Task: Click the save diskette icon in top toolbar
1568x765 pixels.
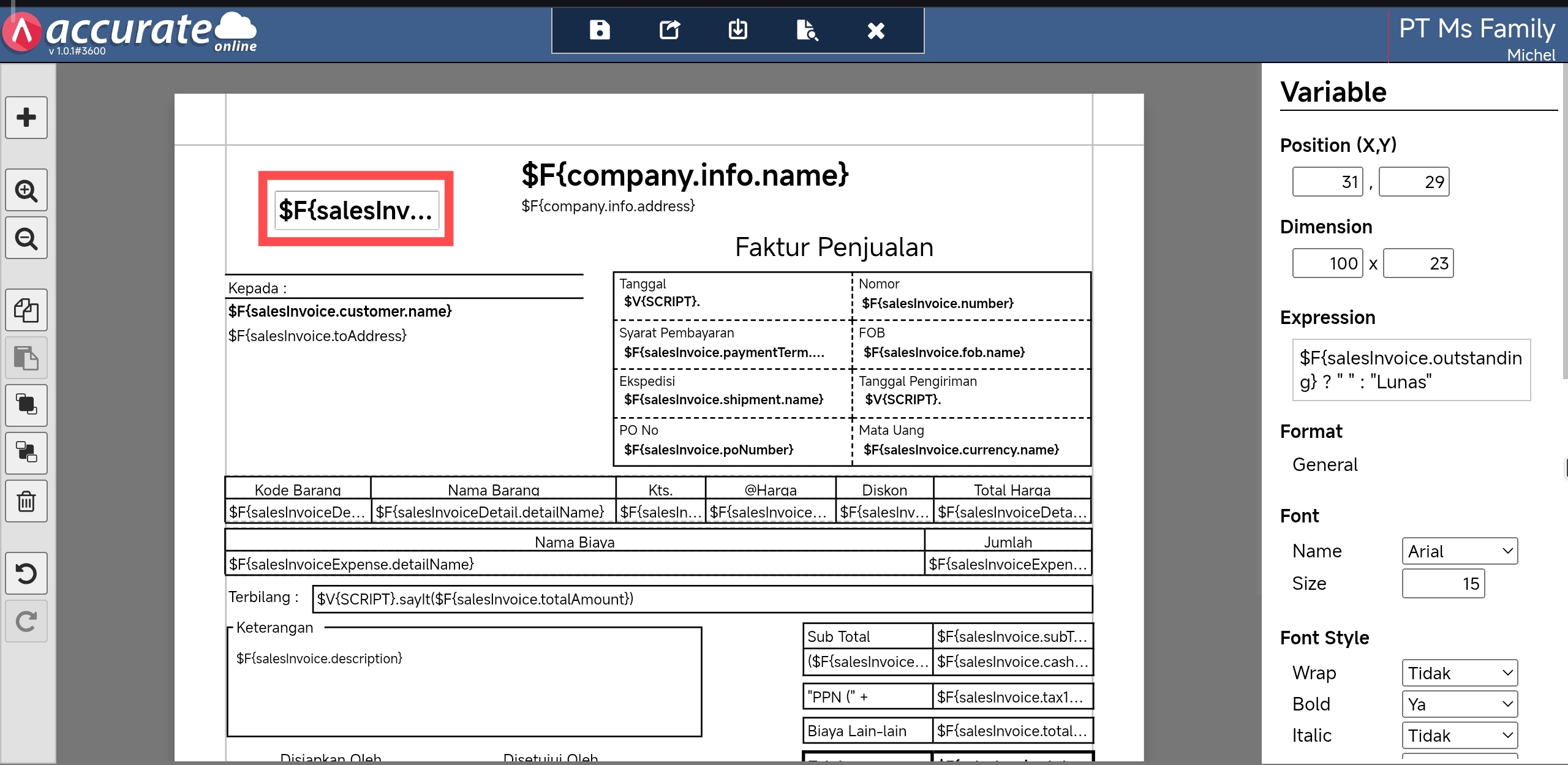Action: coord(599,30)
